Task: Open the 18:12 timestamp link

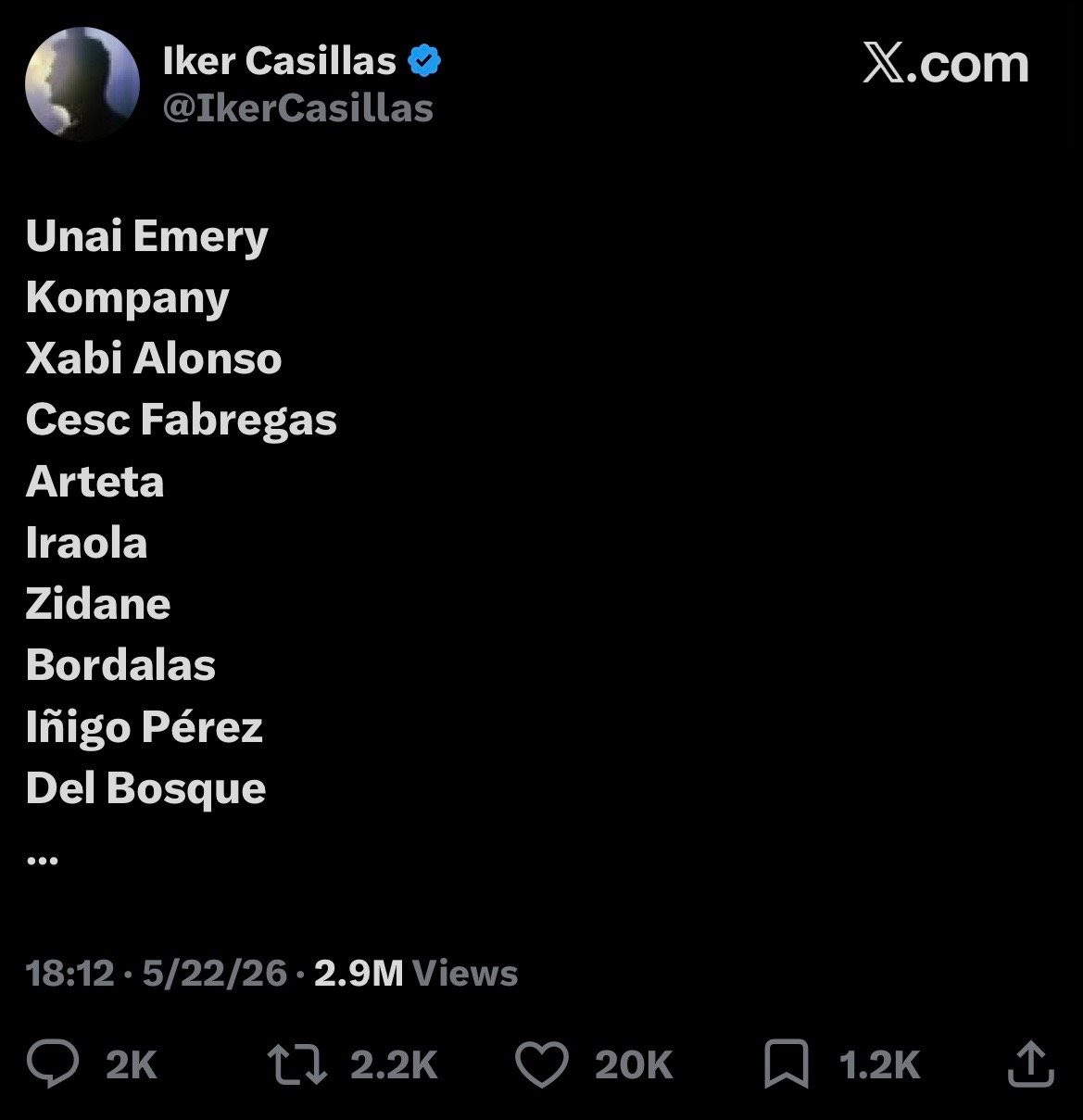Action: (70, 973)
